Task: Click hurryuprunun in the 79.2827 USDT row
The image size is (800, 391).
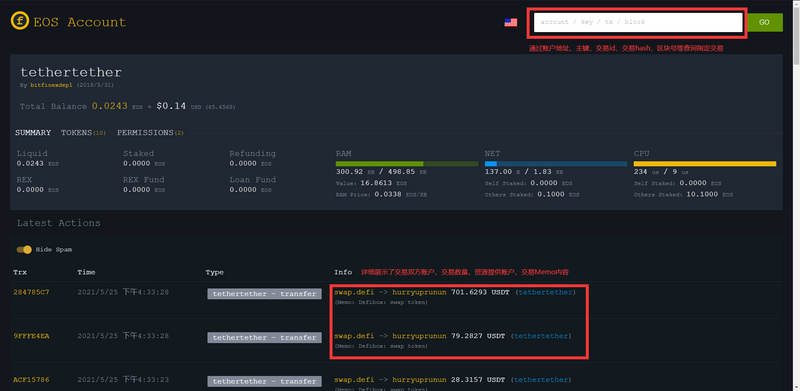Action: pos(419,336)
